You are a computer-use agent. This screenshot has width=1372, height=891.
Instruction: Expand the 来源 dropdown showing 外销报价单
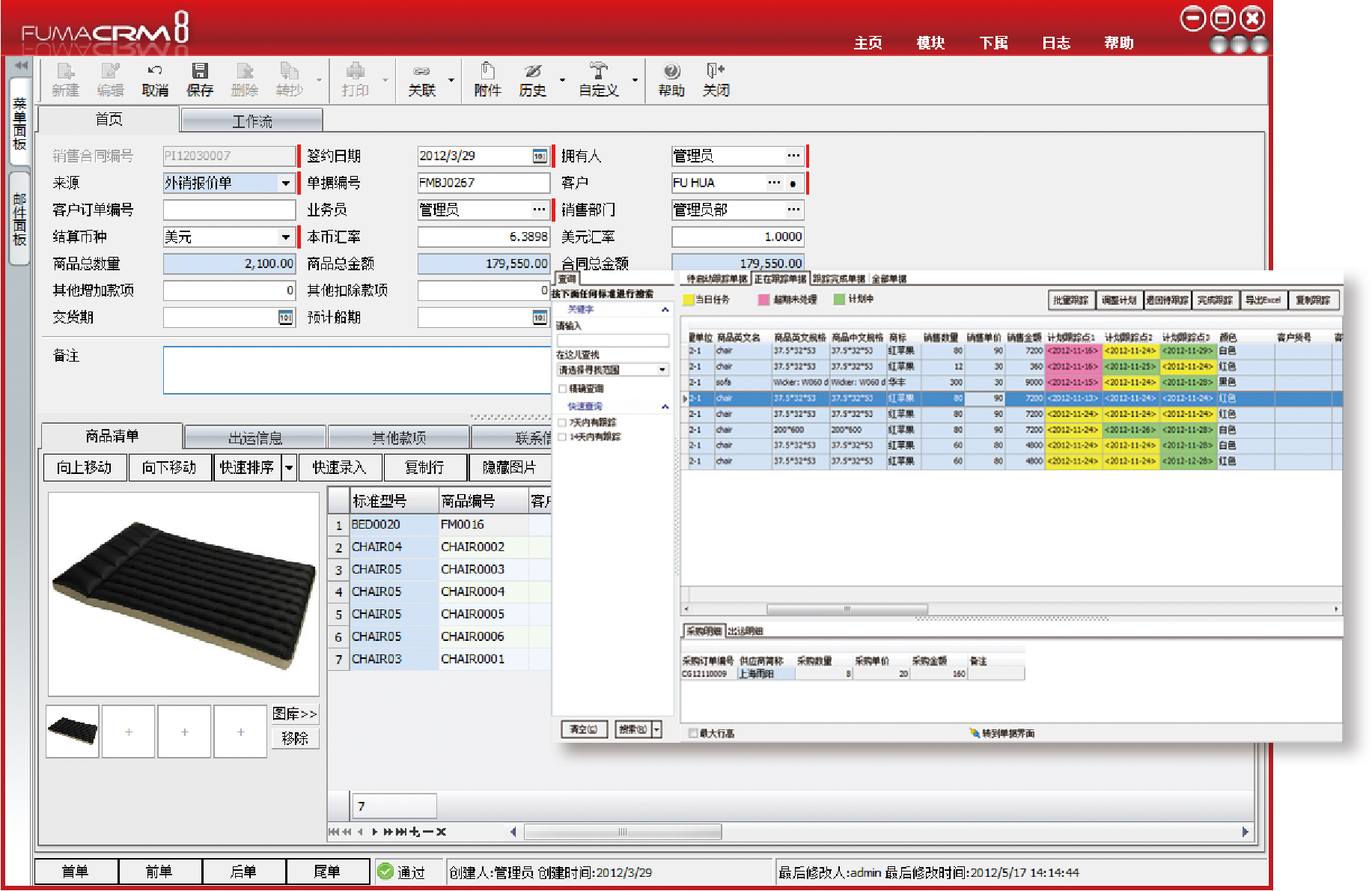click(286, 183)
